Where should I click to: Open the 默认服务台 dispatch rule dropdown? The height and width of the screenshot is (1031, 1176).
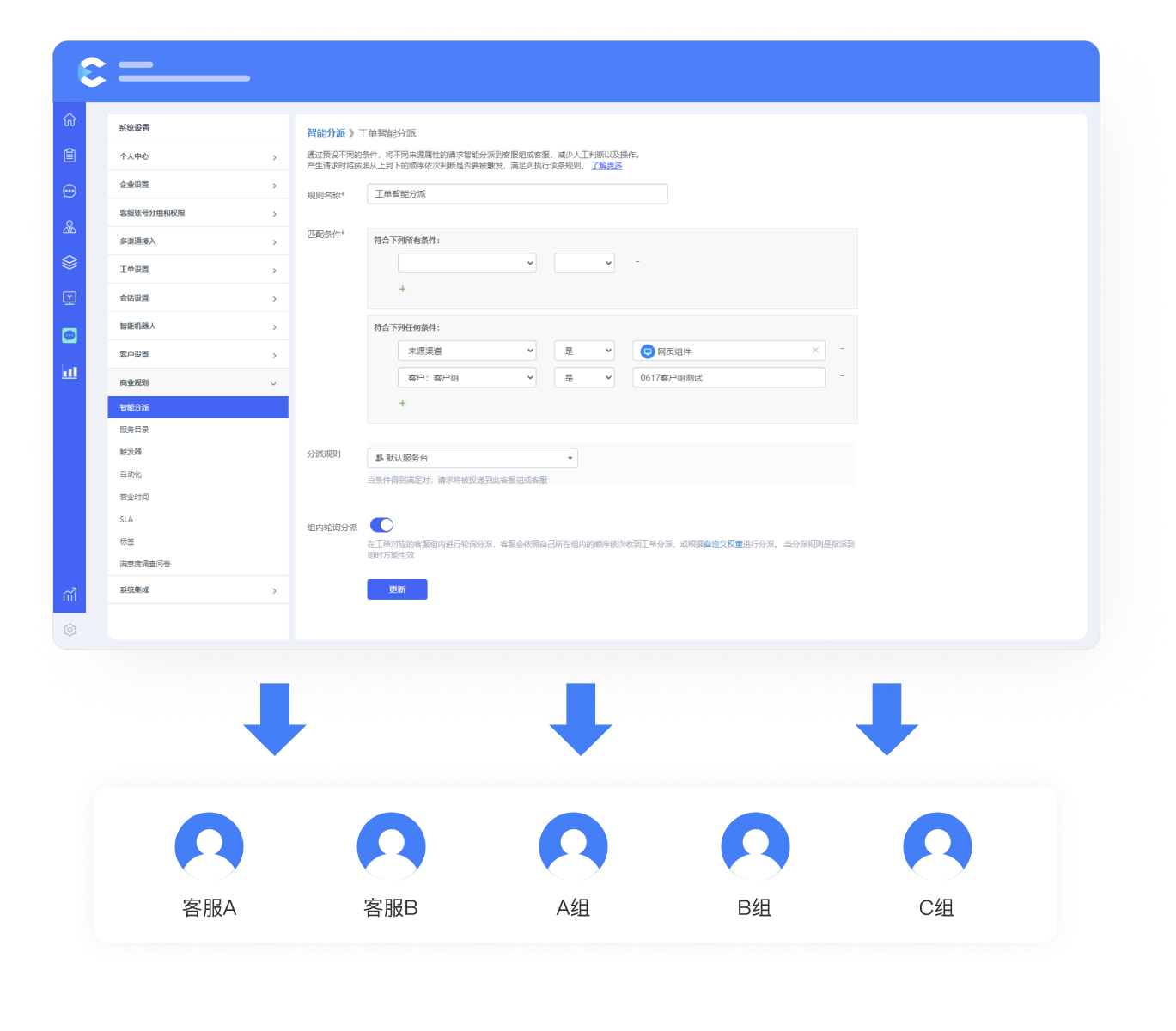pos(472,458)
